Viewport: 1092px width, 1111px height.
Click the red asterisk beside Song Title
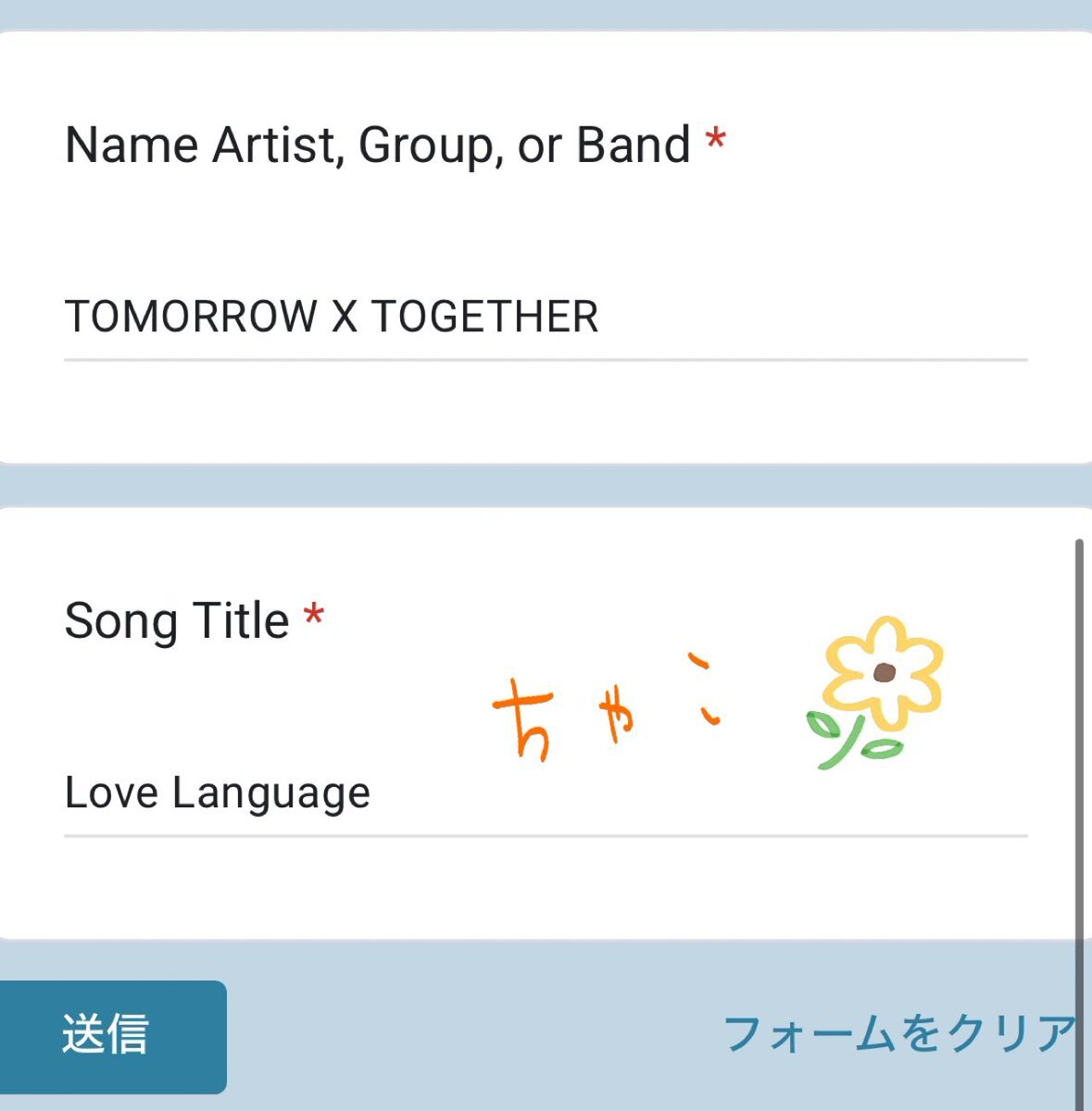pos(314,617)
